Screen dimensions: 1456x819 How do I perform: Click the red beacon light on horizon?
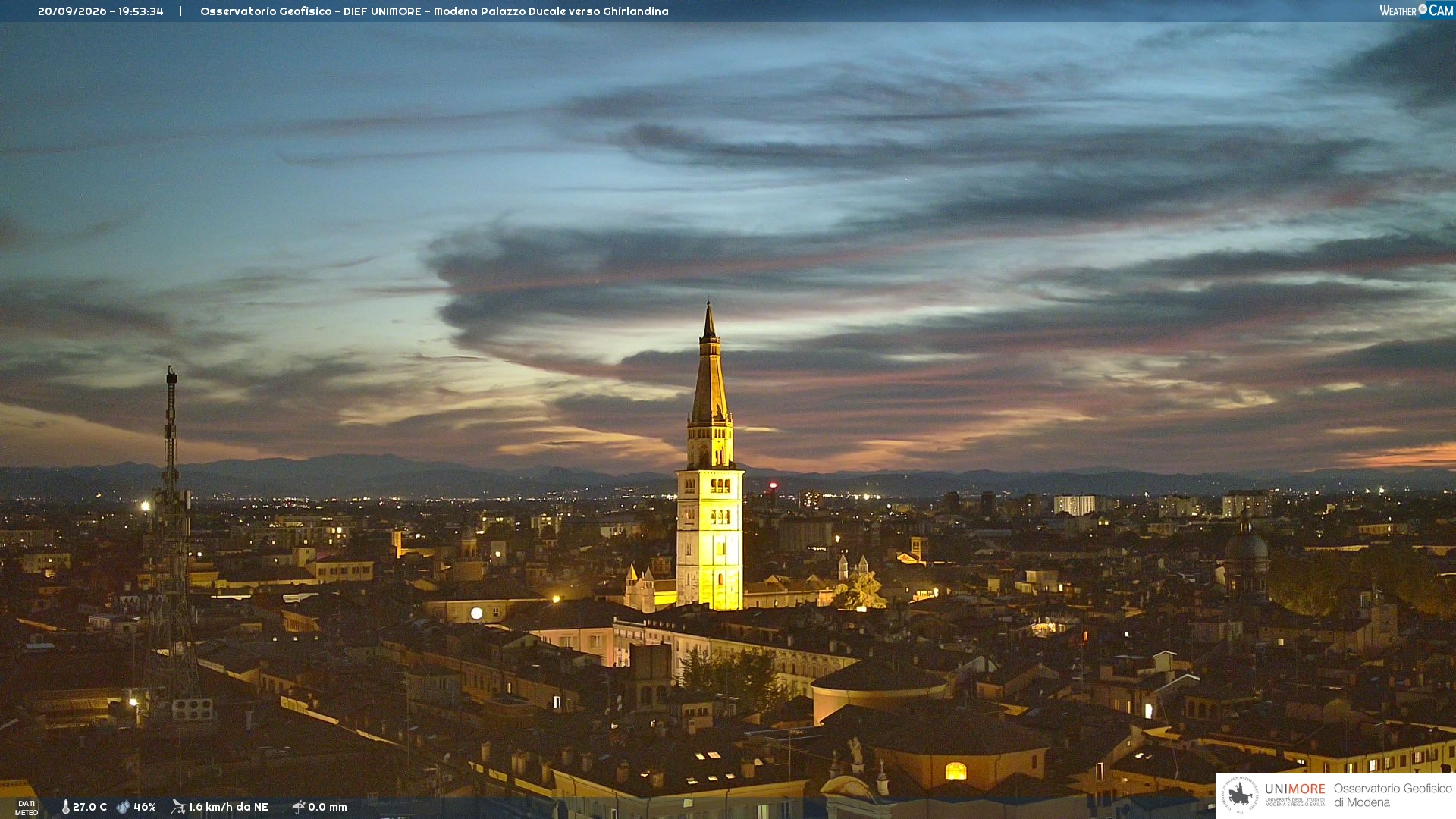tap(773, 485)
